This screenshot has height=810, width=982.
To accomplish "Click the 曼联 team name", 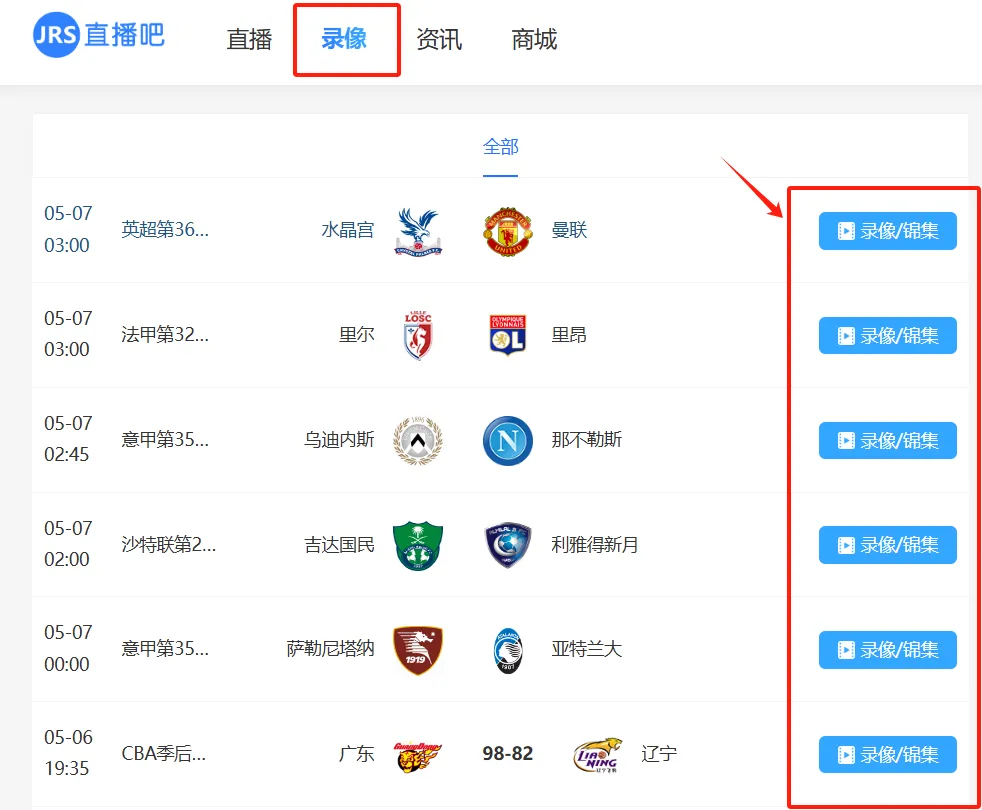I will (569, 230).
